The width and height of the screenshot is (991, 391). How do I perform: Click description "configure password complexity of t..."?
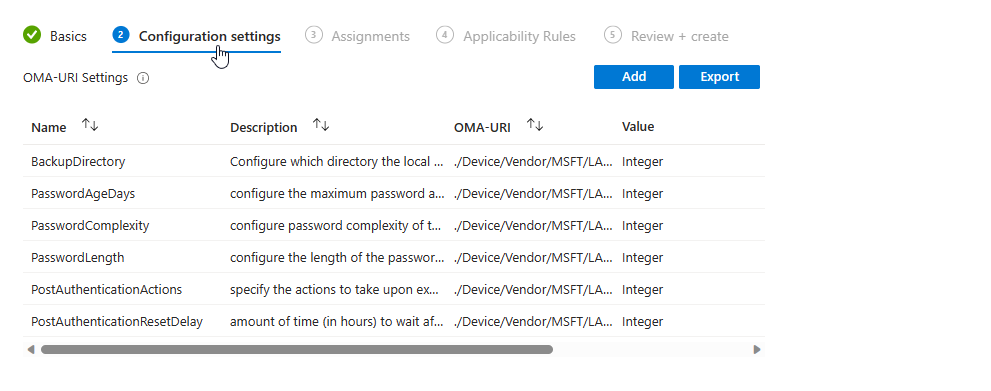tap(336, 226)
